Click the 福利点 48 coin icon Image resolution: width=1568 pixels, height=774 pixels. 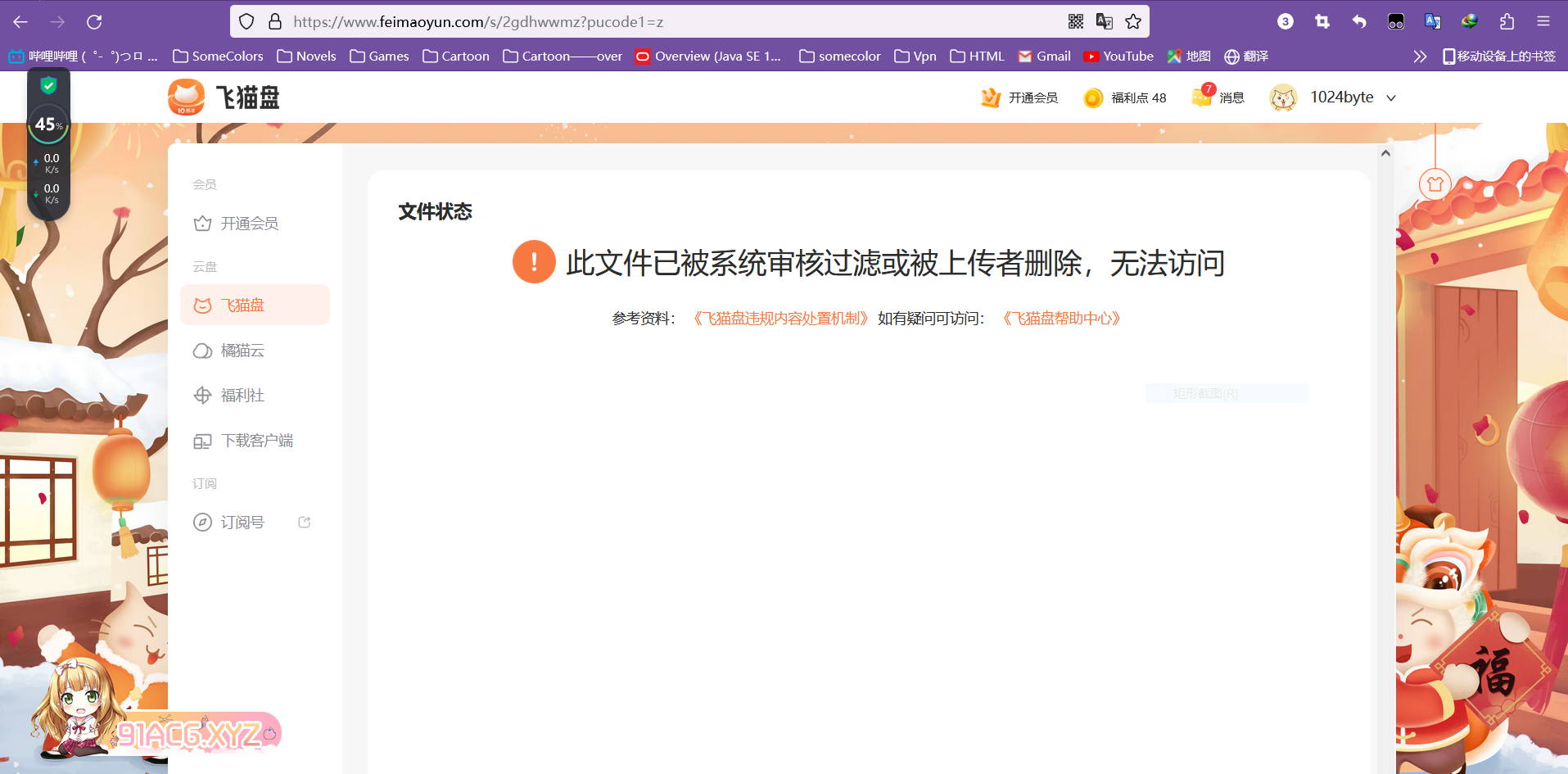[1093, 98]
